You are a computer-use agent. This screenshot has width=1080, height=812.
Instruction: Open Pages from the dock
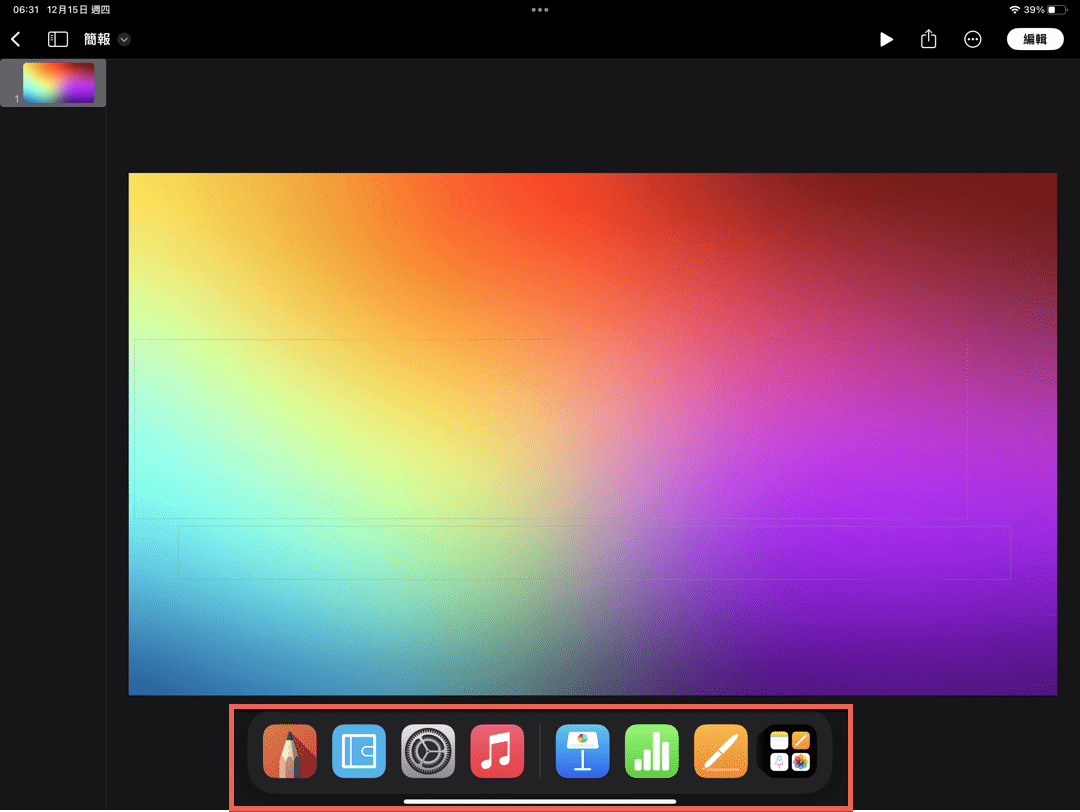(720, 751)
